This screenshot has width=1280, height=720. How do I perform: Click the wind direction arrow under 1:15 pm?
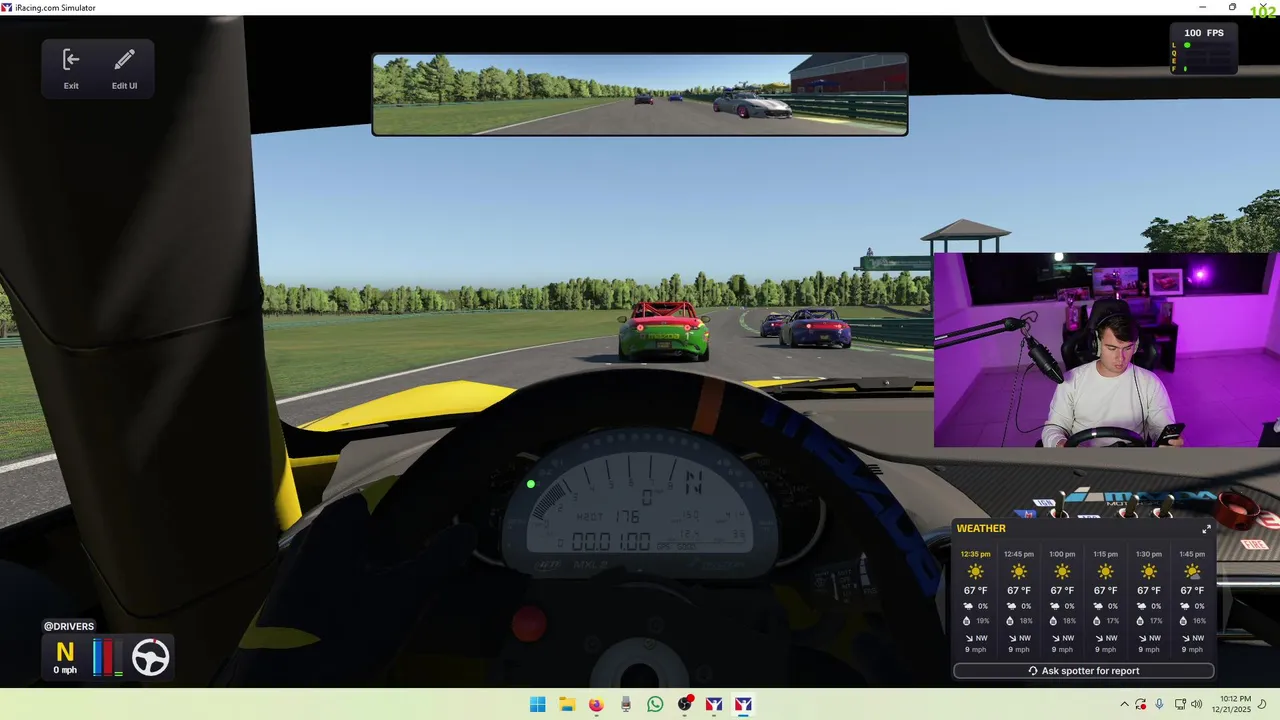[1098, 638]
